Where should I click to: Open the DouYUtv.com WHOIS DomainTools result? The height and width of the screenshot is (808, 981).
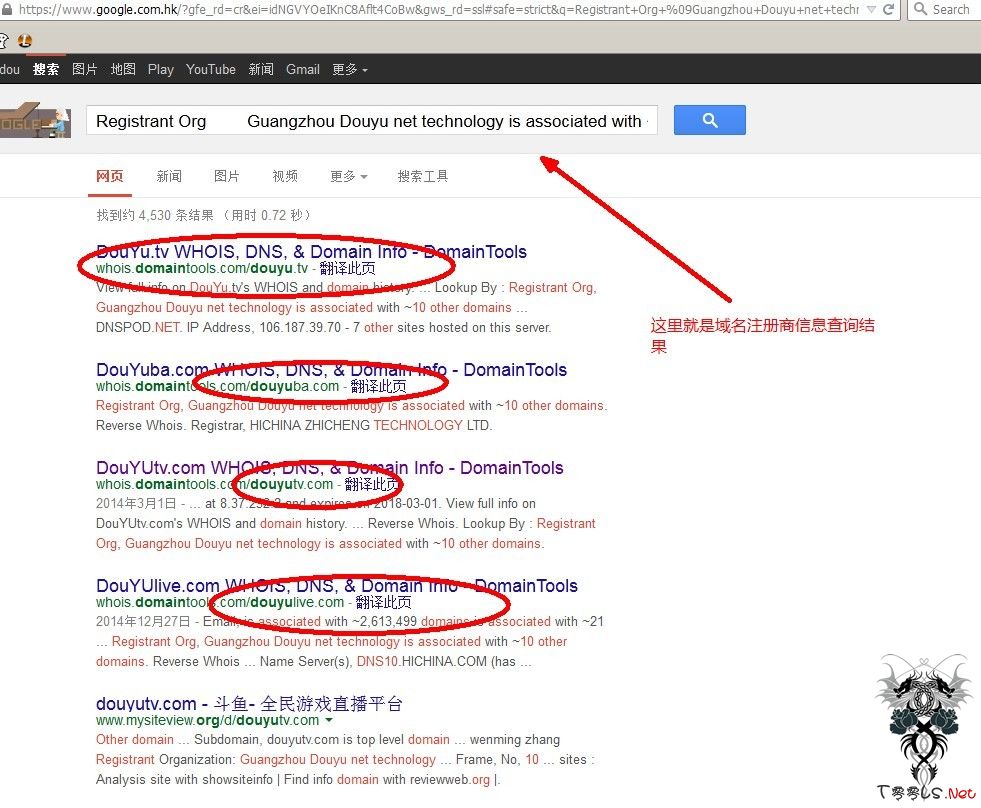(x=330, y=468)
